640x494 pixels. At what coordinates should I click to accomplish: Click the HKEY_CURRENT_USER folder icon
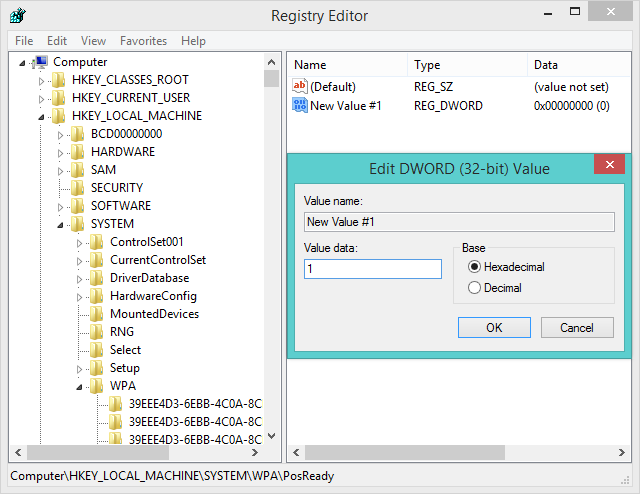[x=59, y=98]
